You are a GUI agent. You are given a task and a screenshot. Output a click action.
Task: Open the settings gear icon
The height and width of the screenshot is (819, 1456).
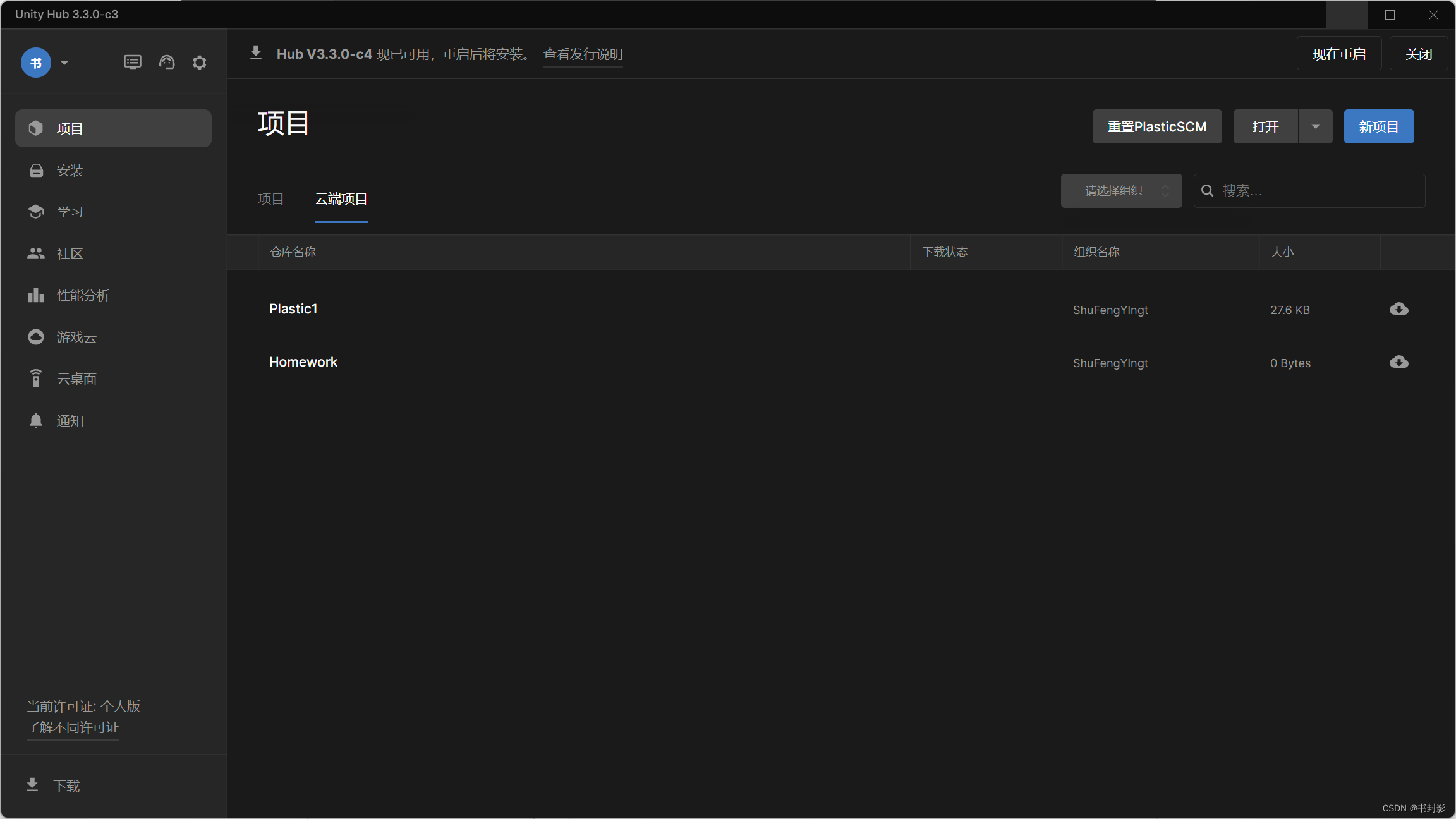[x=199, y=63]
